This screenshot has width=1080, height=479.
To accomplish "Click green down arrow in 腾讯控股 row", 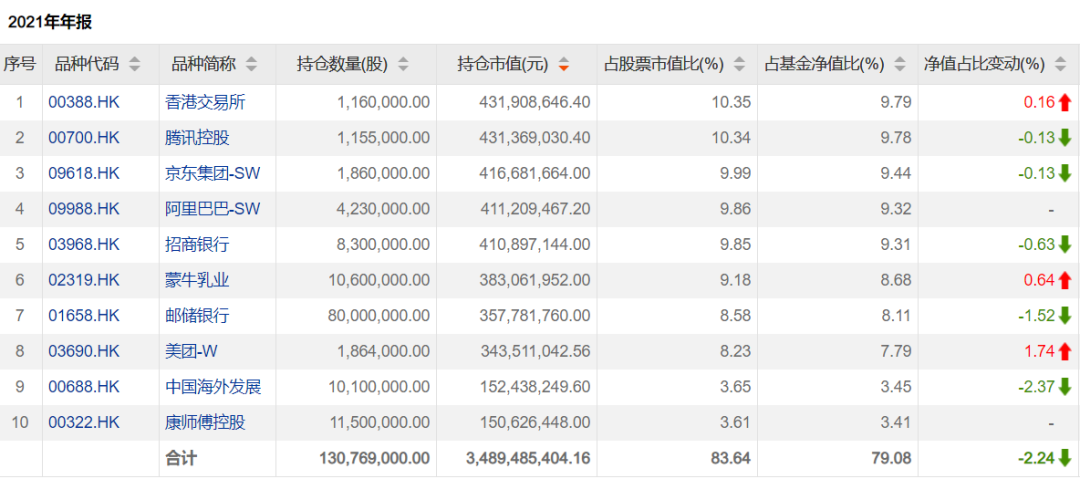I will (x=1065, y=138).
